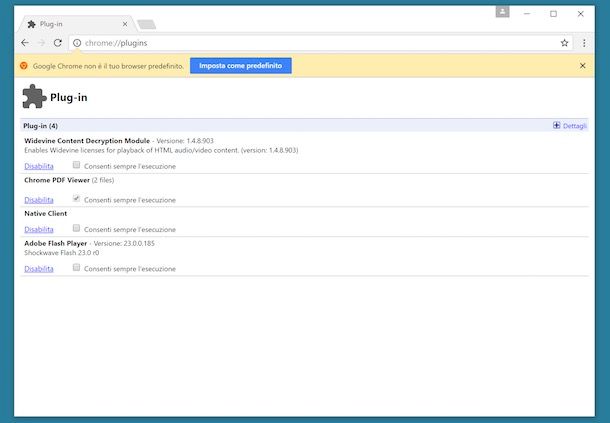The image size is (610, 423).
Task: Expand plugin details with Dettagli
Action: (x=570, y=126)
